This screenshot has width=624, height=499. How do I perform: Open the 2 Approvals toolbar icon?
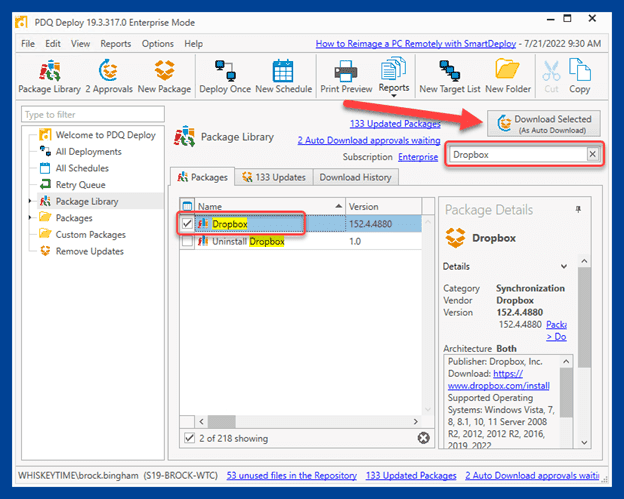[109, 77]
